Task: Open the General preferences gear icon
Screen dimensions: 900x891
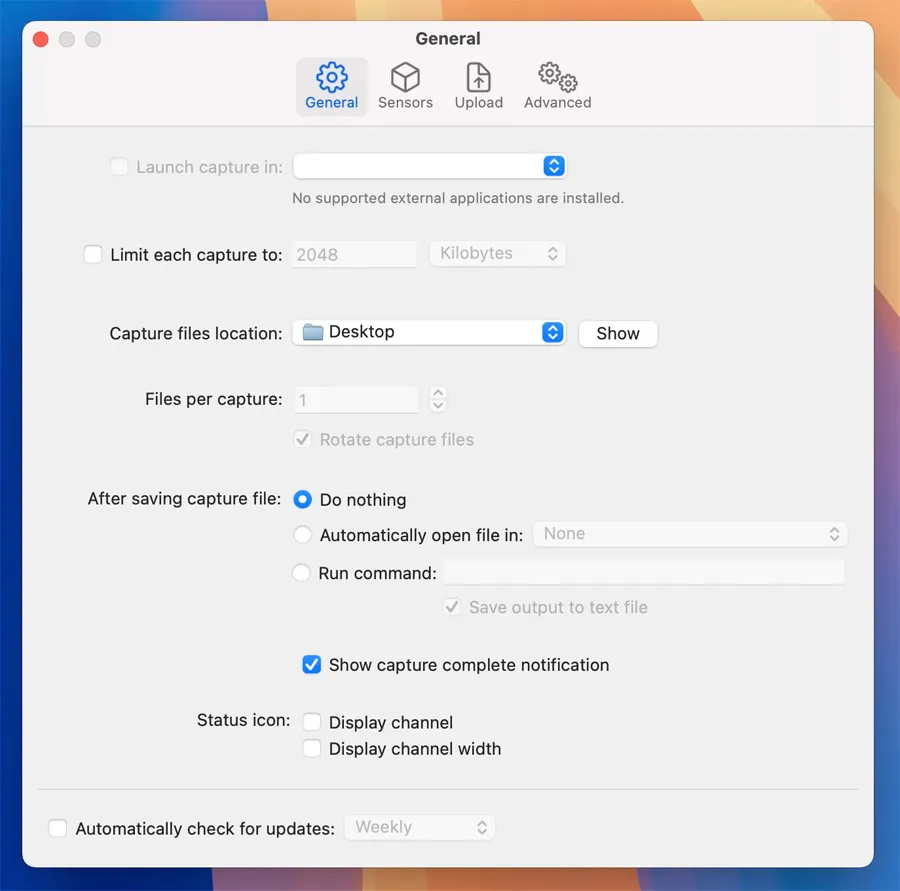Action: (x=331, y=77)
